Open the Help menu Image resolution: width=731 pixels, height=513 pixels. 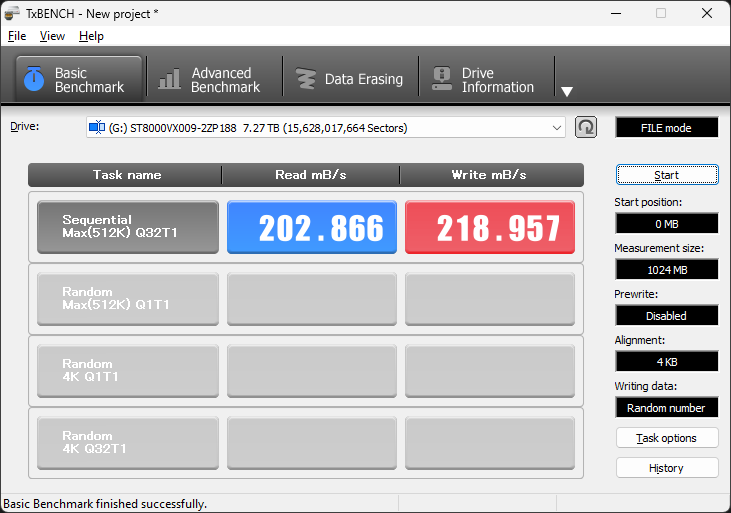point(91,36)
